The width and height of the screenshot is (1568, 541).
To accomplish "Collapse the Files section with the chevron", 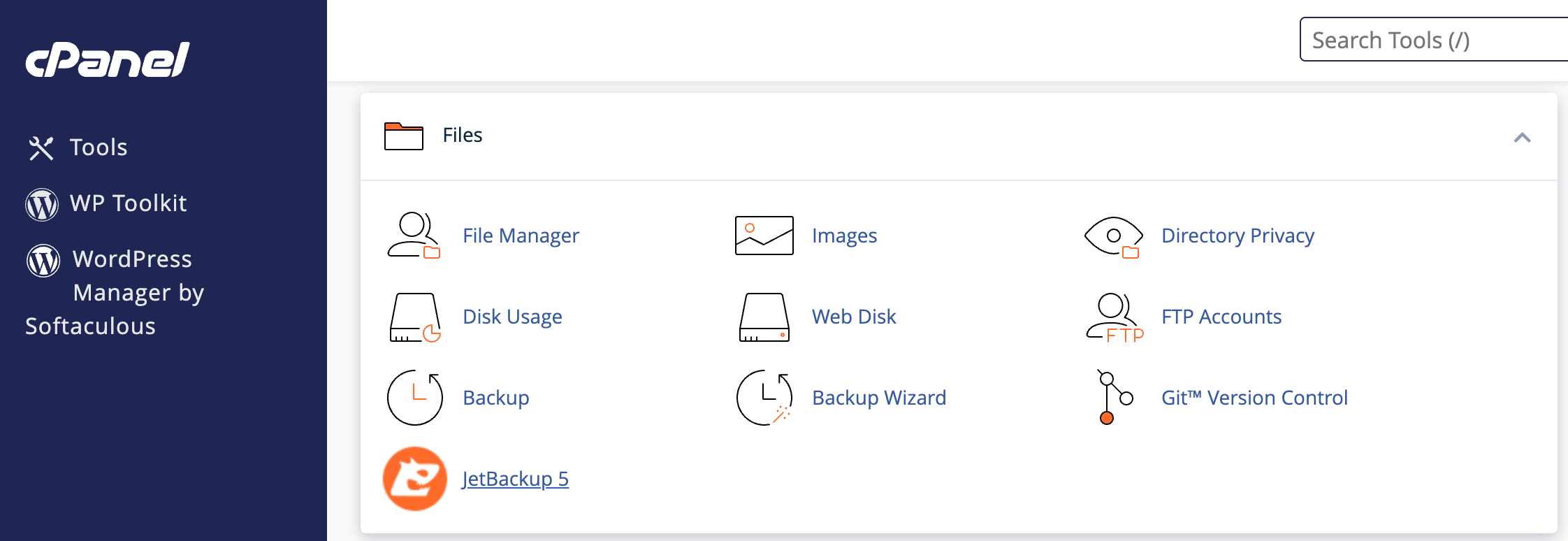I will pos(1522,138).
